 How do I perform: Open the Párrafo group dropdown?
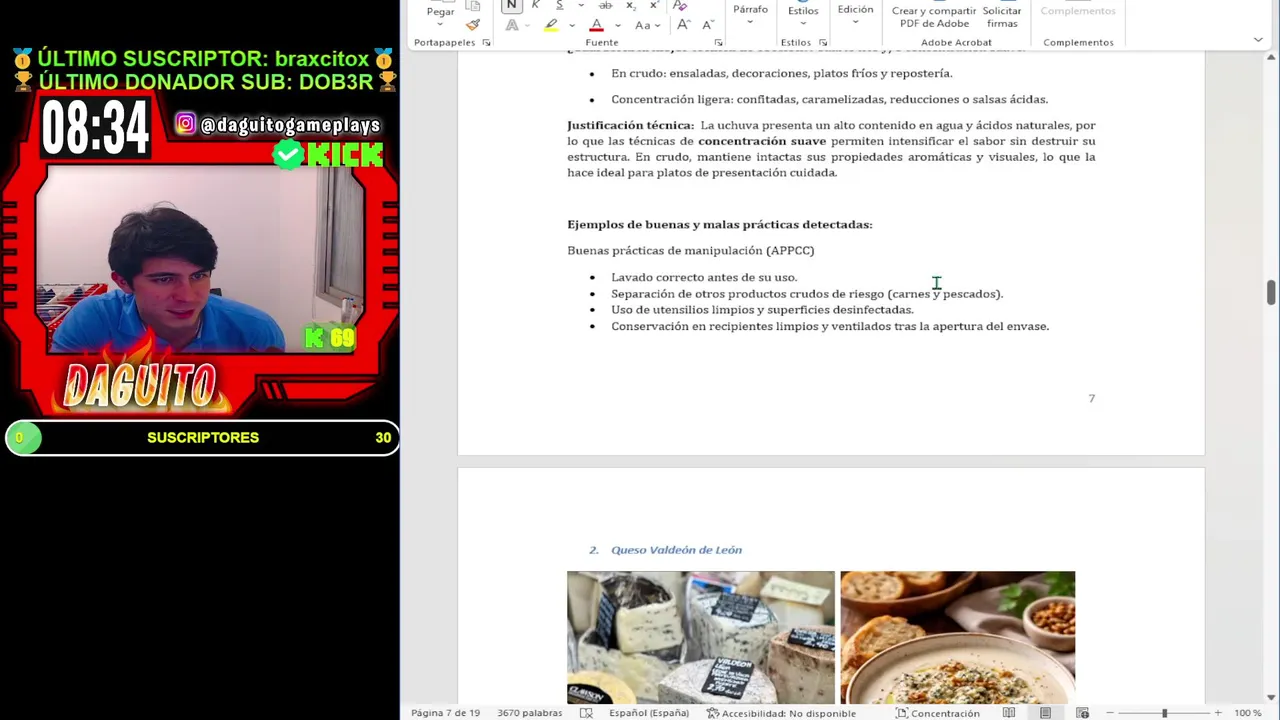[x=750, y=14]
